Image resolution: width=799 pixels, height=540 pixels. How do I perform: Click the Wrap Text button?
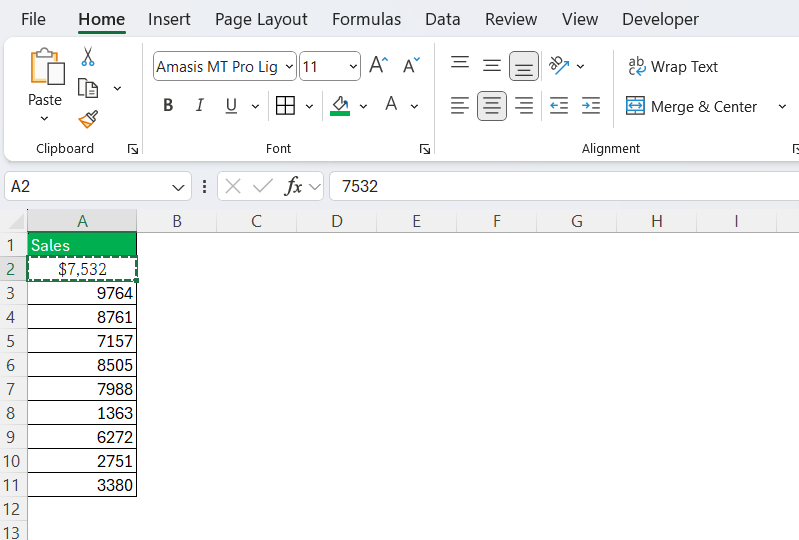point(673,67)
